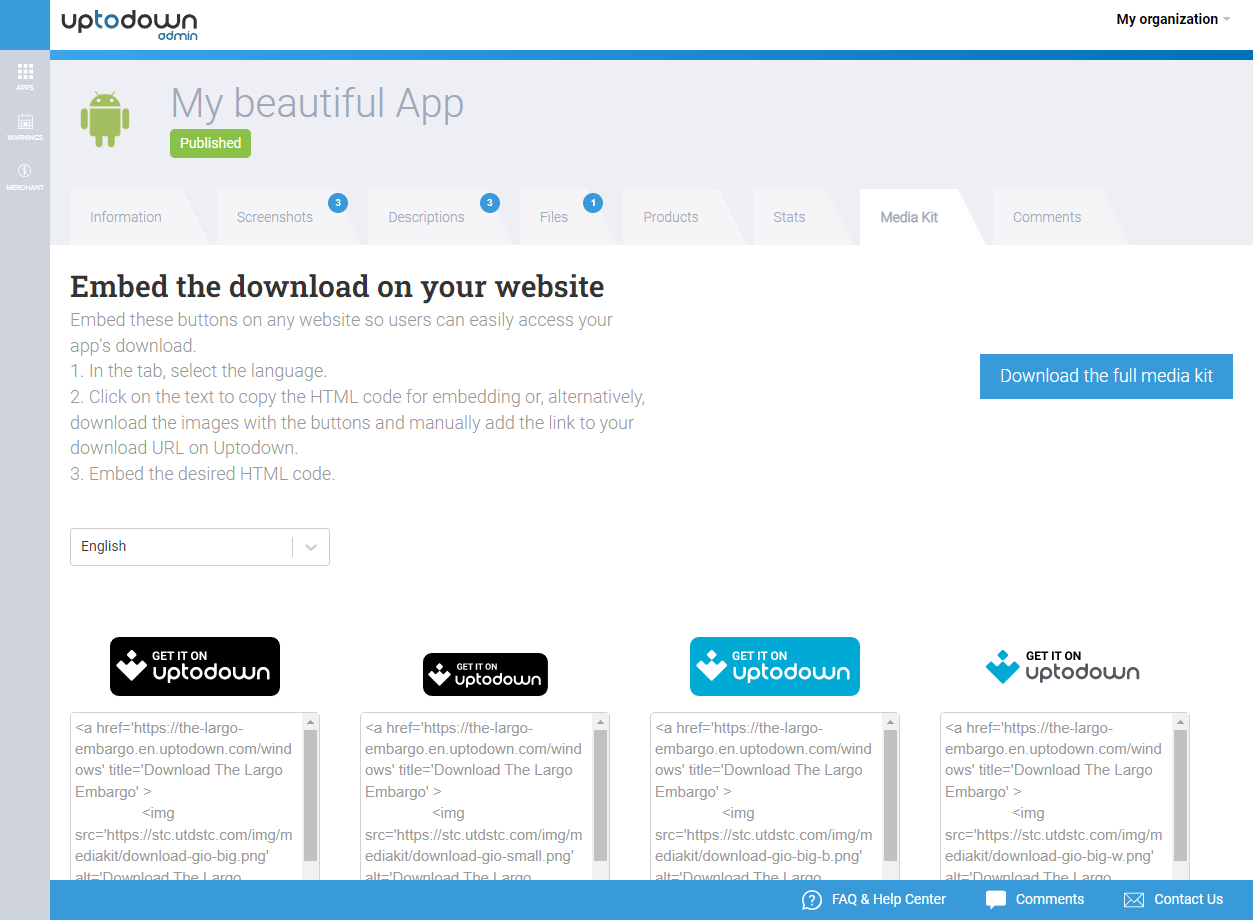Click the scrollbar of the third code box
The width and height of the screenshot is (1253, 920).
coord(891,796)
